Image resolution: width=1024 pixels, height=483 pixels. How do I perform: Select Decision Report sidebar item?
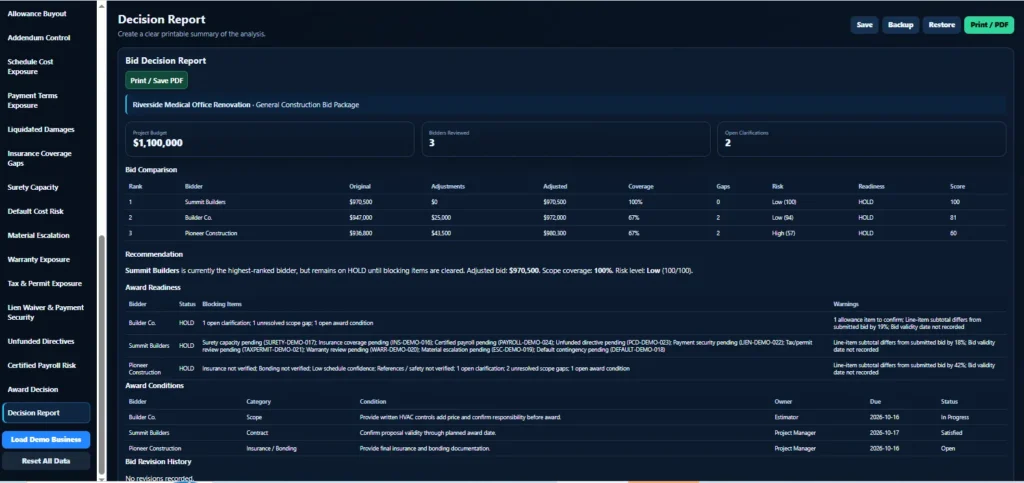tap(46, 413)
